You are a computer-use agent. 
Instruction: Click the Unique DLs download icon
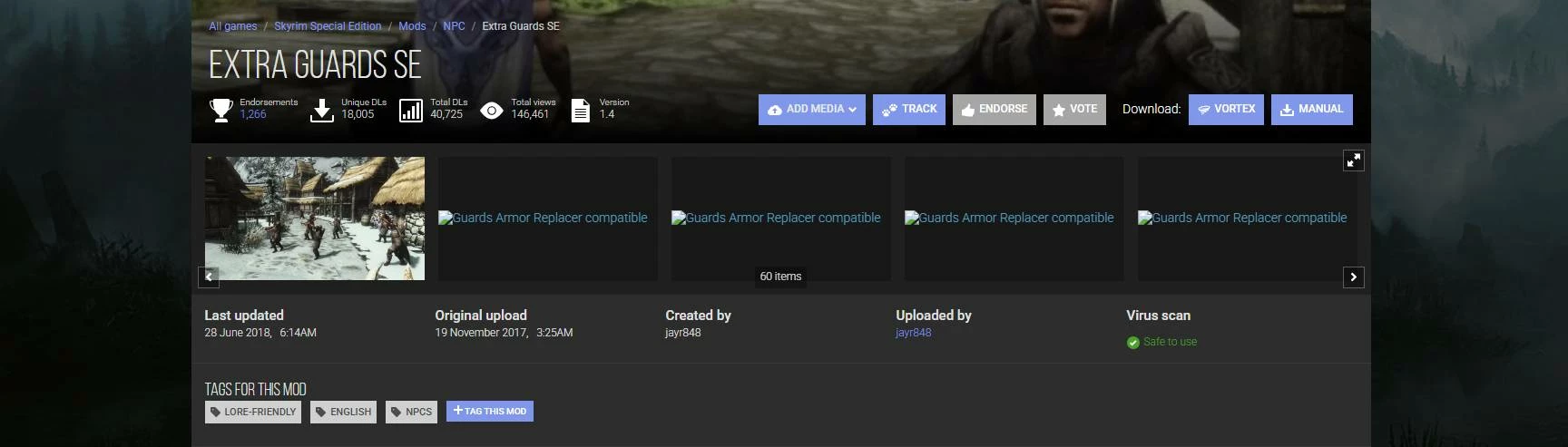coord(322,110)
